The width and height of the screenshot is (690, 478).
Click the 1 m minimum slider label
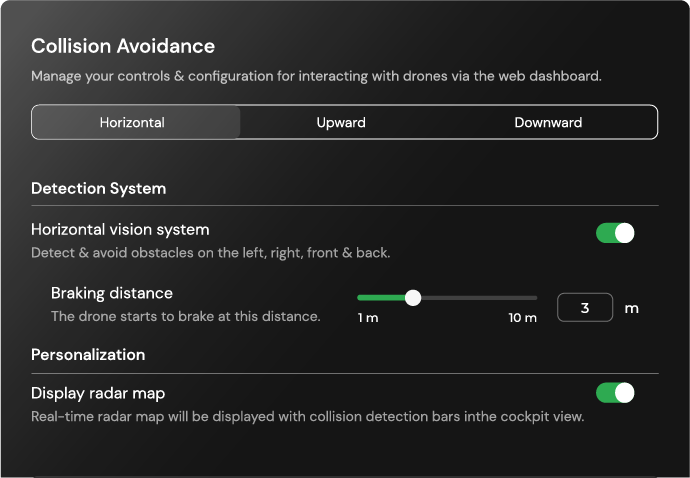click(x=368, y=318)
